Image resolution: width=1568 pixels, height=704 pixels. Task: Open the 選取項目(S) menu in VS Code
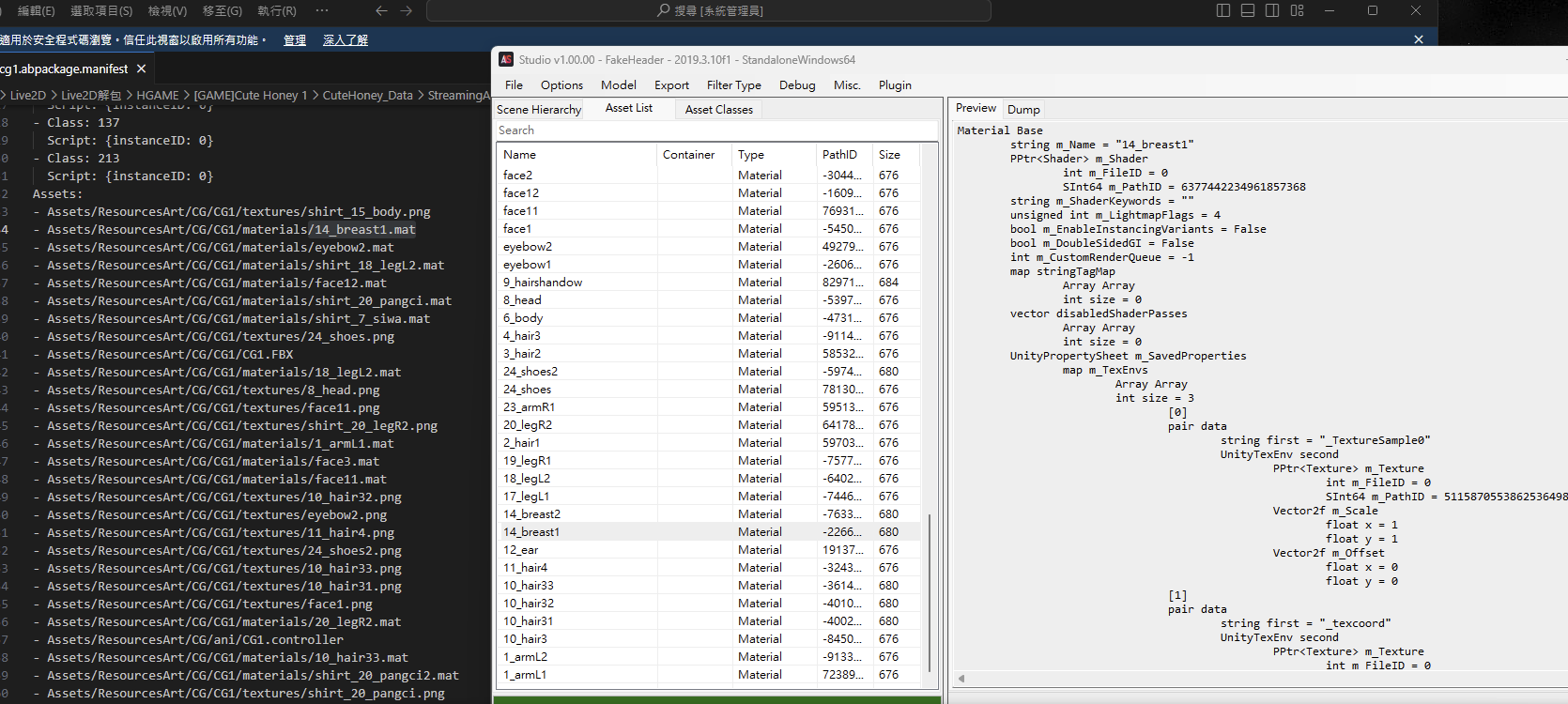click(x=101, y=10)
